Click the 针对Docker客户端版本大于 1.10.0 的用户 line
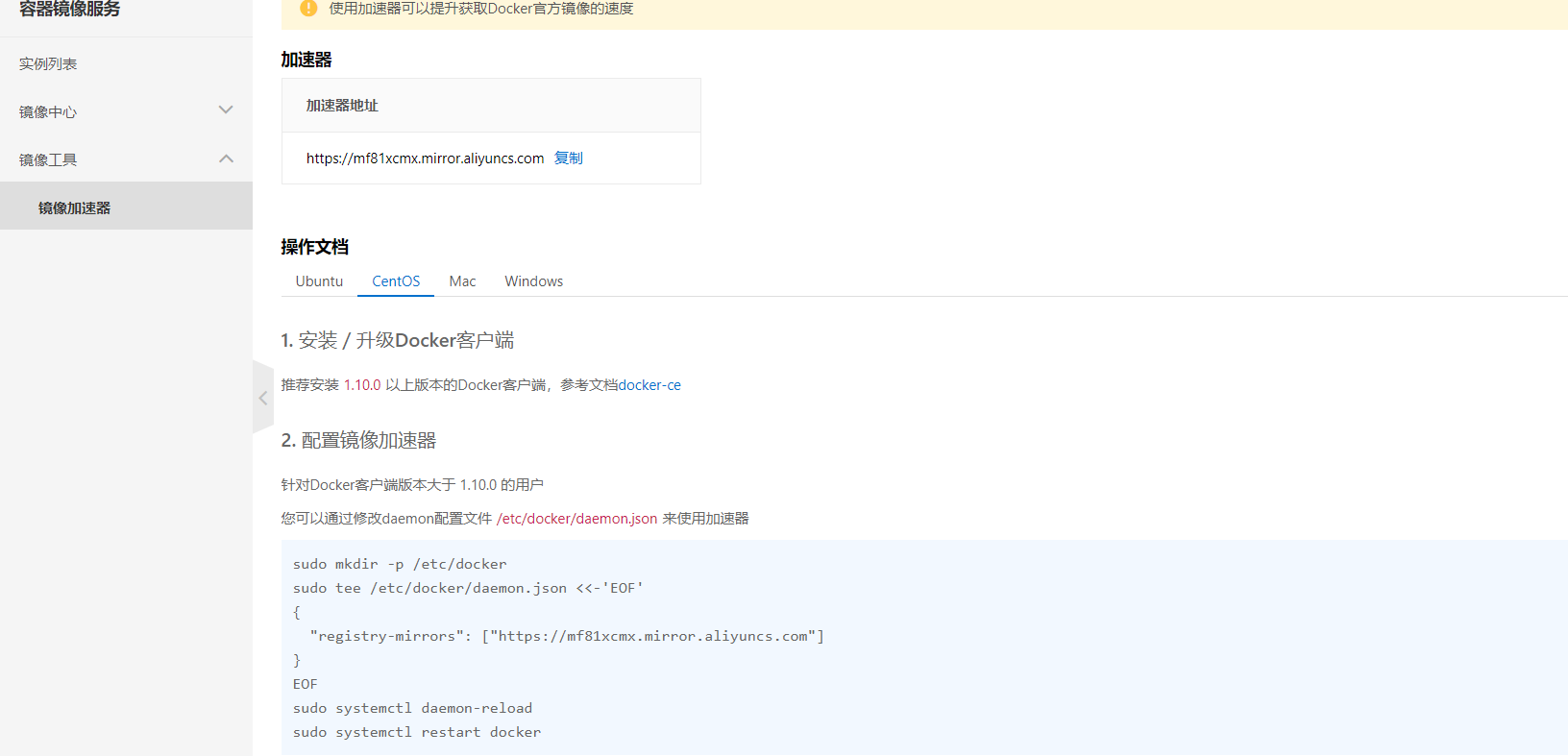 [412, 485]
